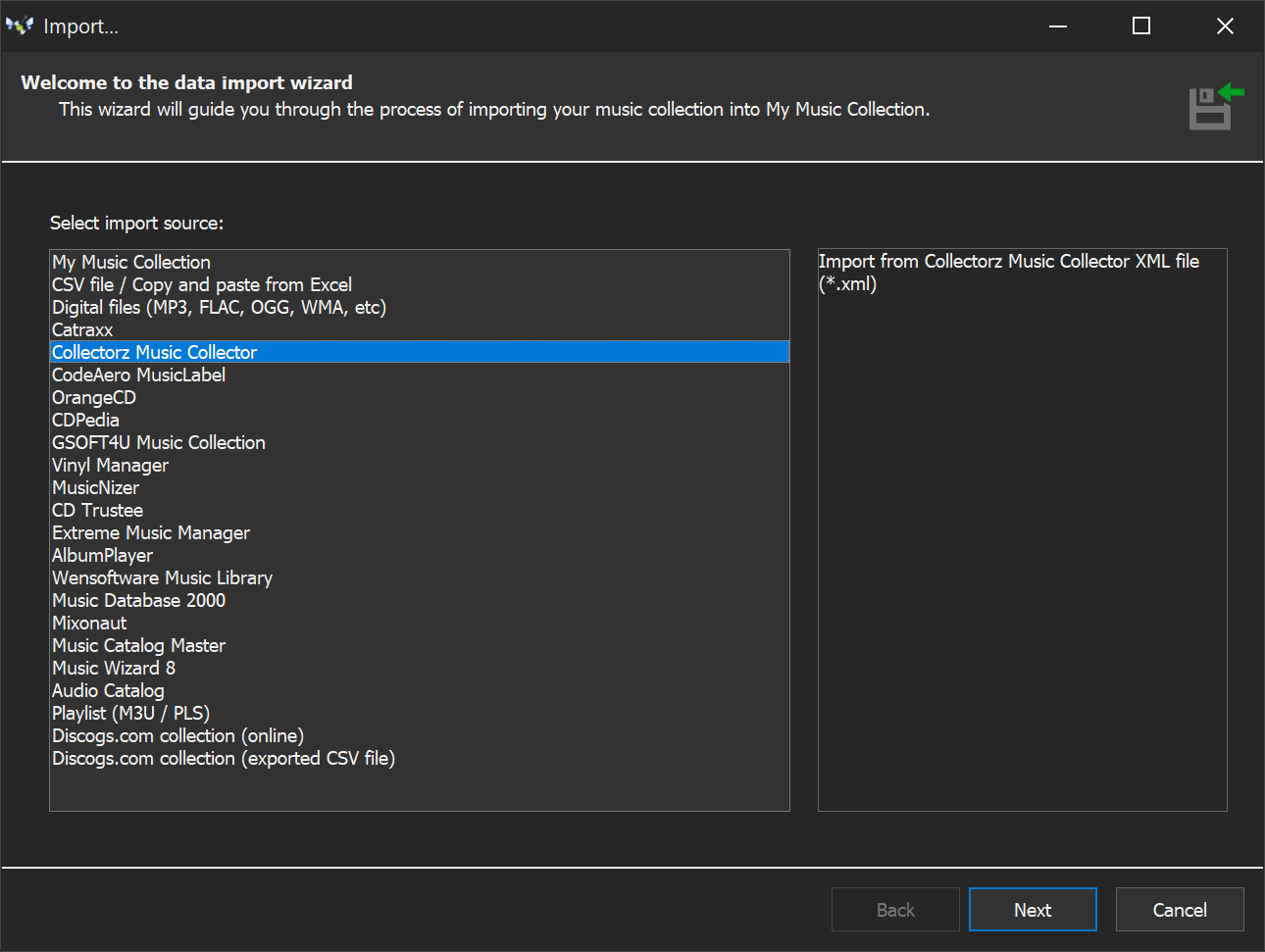Select Vinyl Manager import source
Image resolution: width=1265 pixels, height=952 pixels.
click(x=110, y=465)
